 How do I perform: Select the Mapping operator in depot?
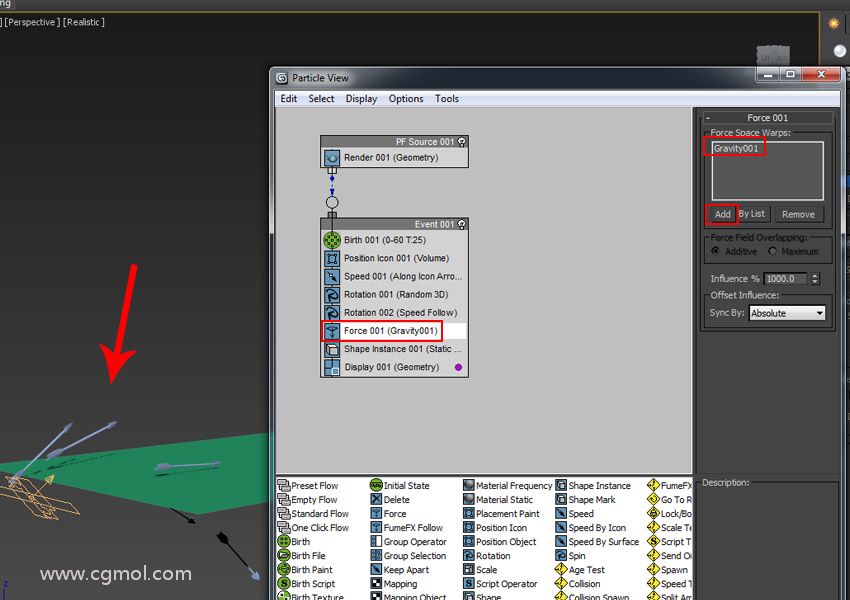tap(394, 584)
